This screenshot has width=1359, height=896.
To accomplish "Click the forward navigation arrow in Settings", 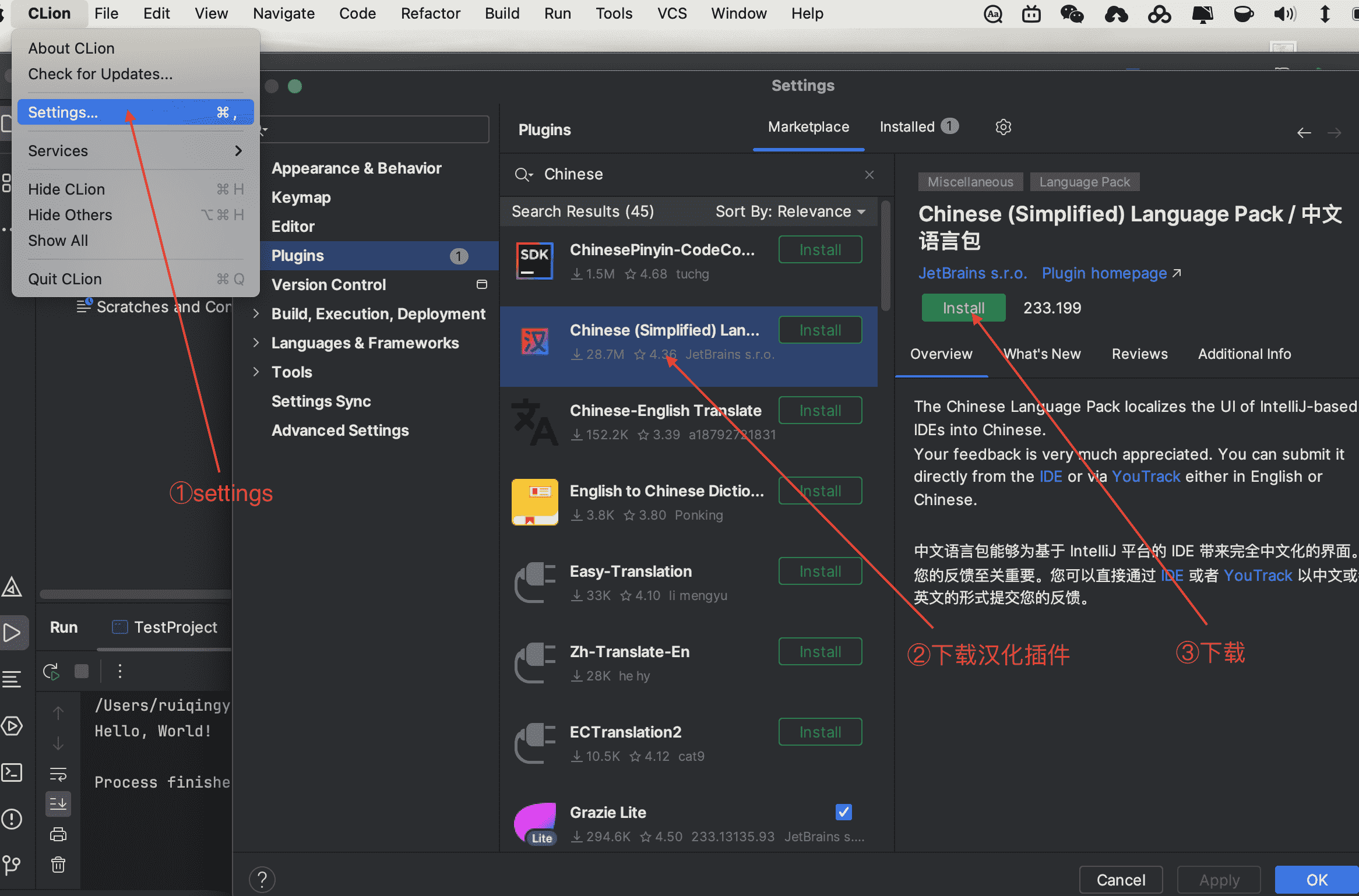I will click(1334, 133).
